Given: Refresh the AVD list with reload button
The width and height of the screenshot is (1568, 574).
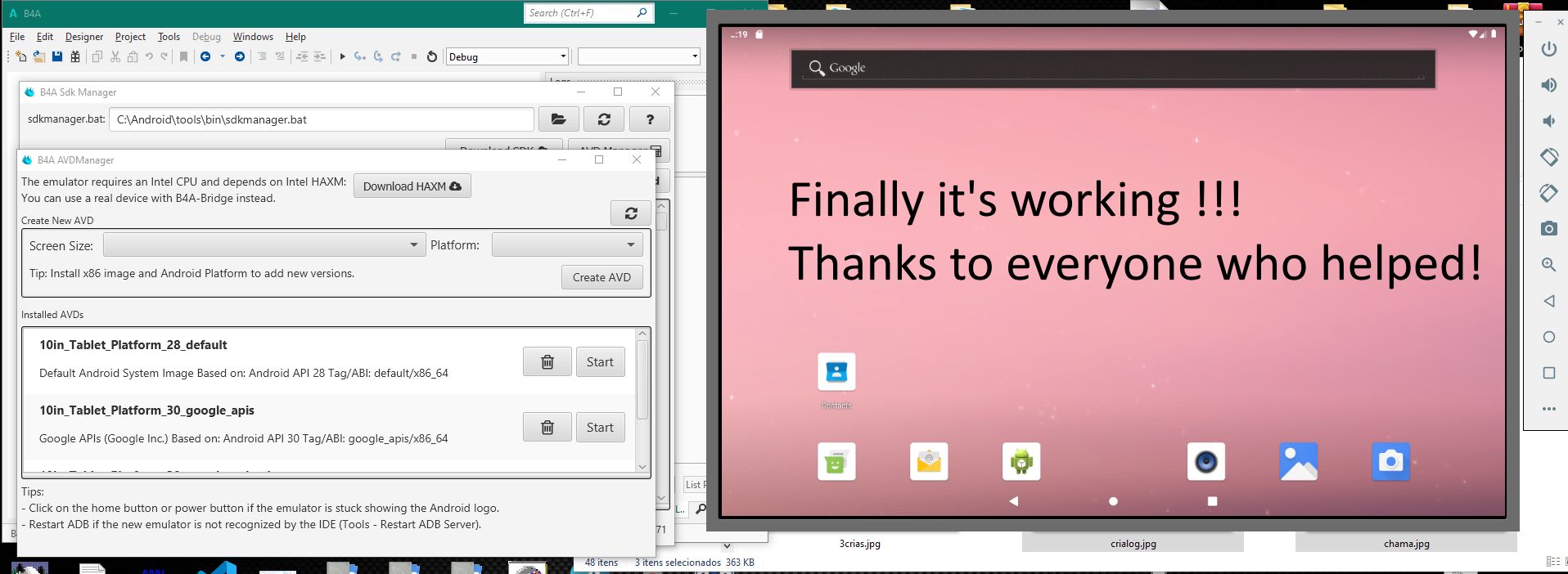Looking at the screenshot, I should [x=631, y=213].
